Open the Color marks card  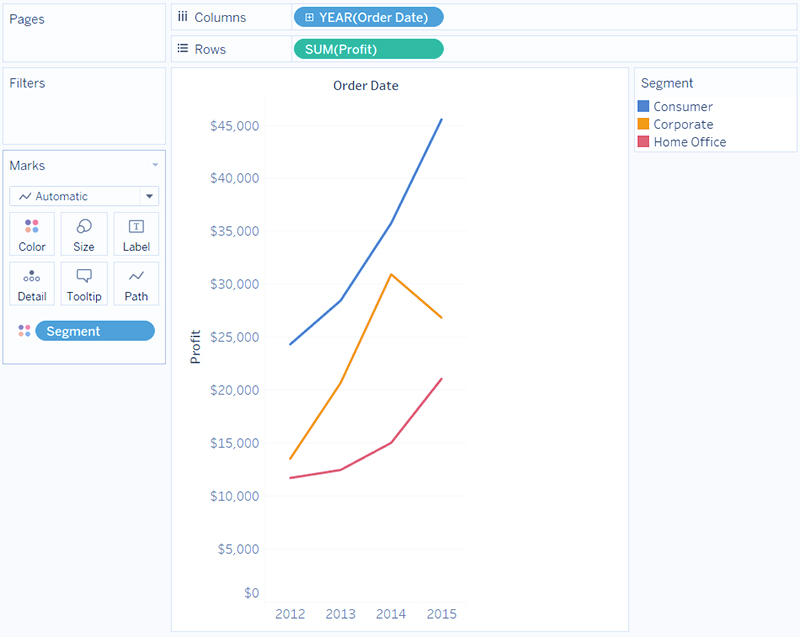pyautogui.click(x=32, y=234)
